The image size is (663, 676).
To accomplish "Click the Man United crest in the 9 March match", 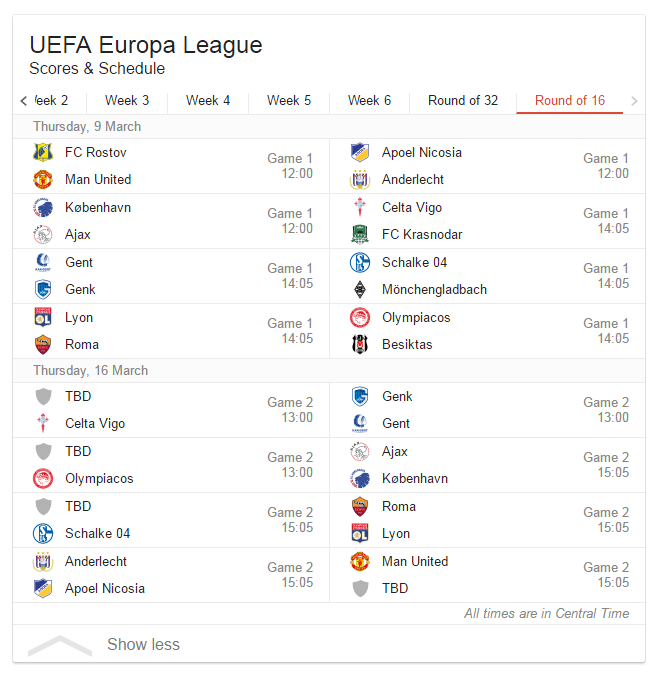I will 43,179.
